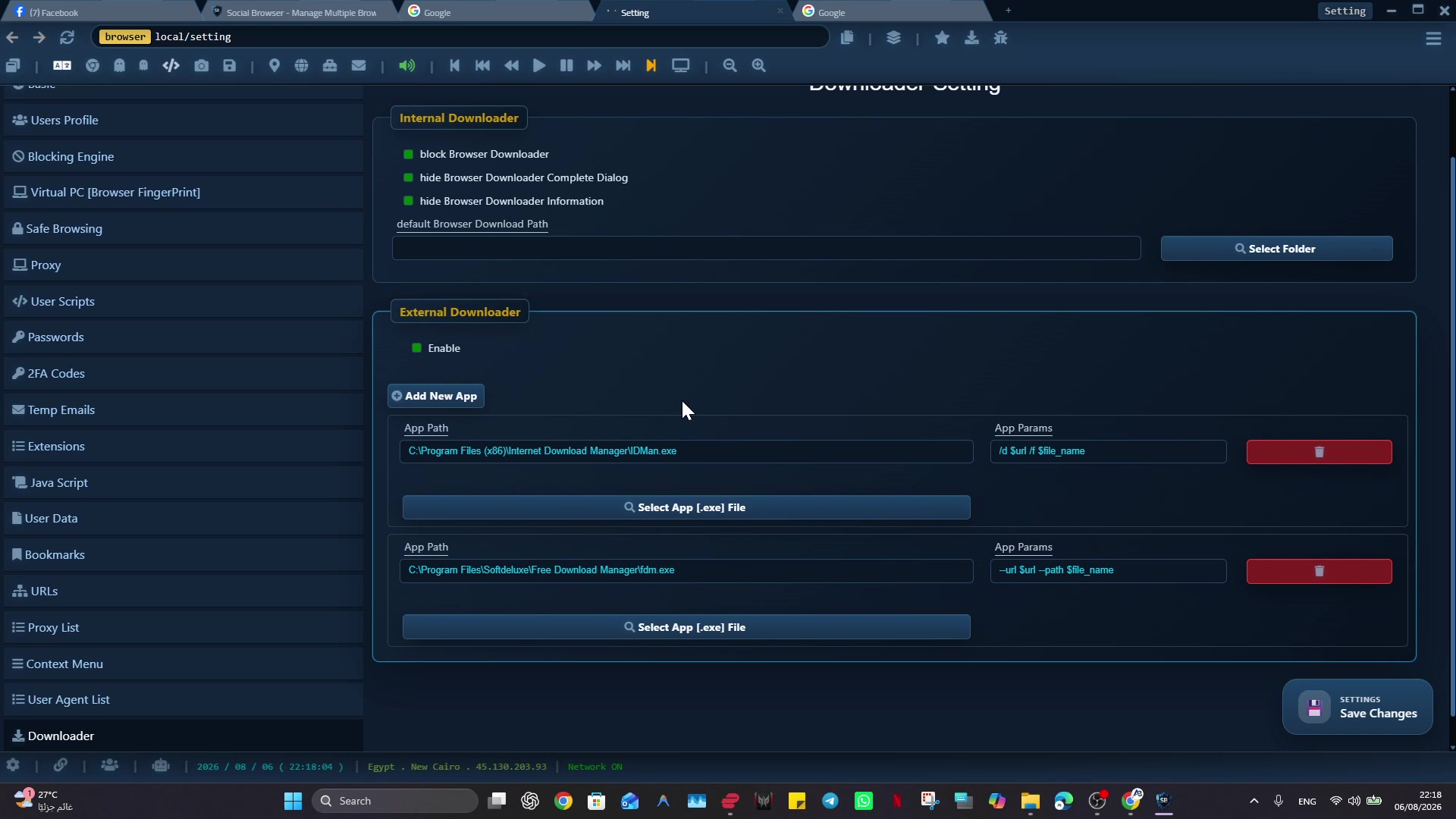Click the globe icon in the toolbar
Image resolution: width=1456 pixels, height=819 pixels.
(302, 66)
